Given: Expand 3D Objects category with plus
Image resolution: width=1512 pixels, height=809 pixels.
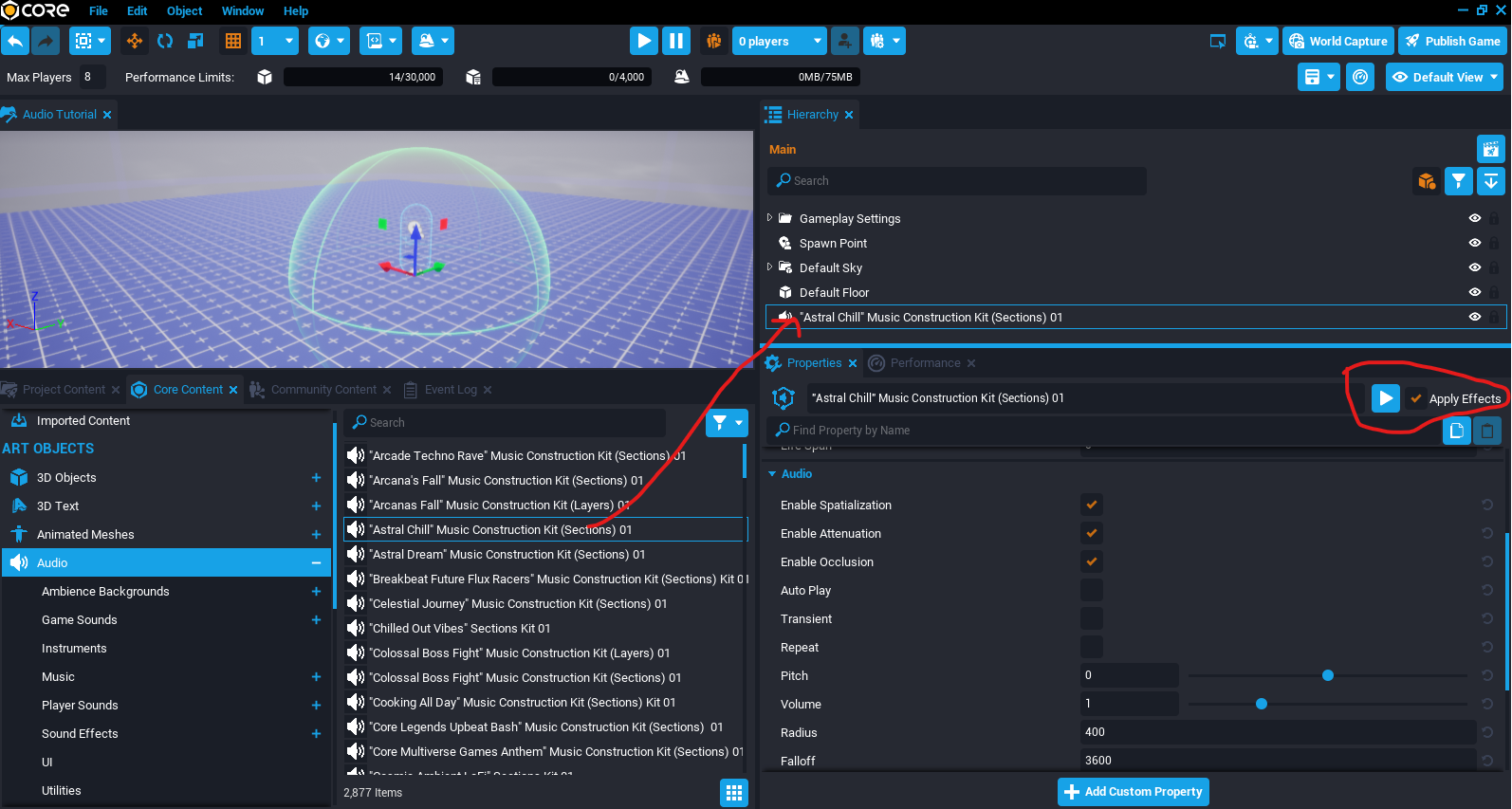Looking at the screenshot, I should (x=316, y=477).
